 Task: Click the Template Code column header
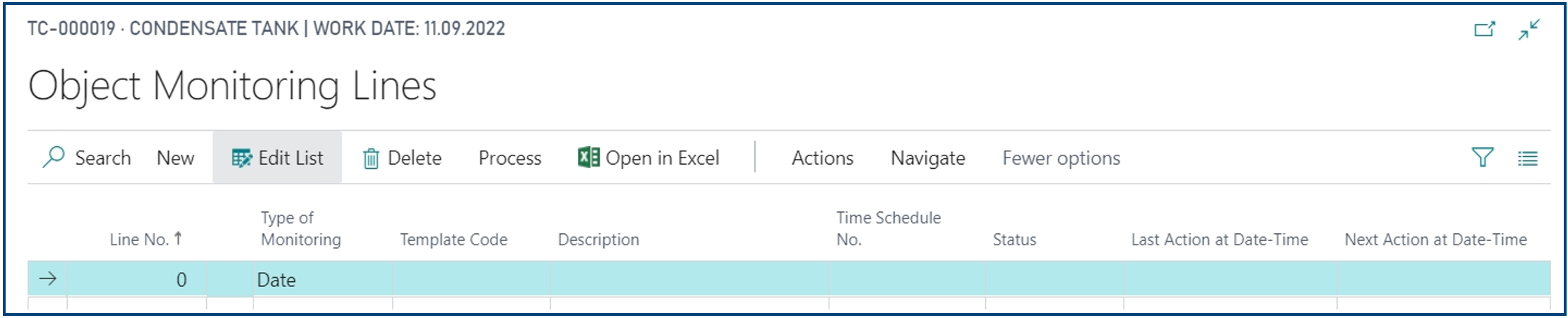(453, 240)
